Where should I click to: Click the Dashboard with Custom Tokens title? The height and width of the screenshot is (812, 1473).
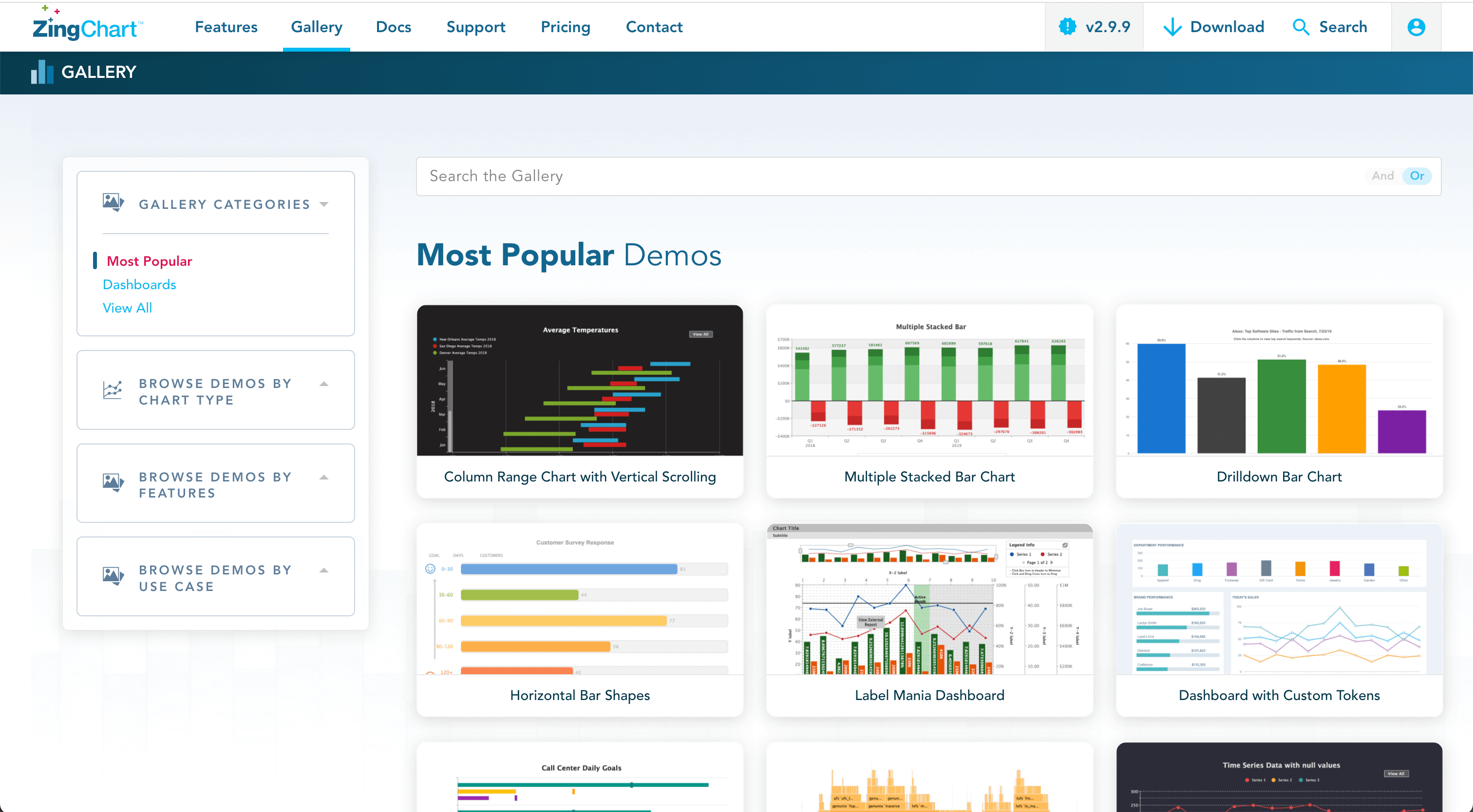pyautogui.click(x=1279, y=695)
